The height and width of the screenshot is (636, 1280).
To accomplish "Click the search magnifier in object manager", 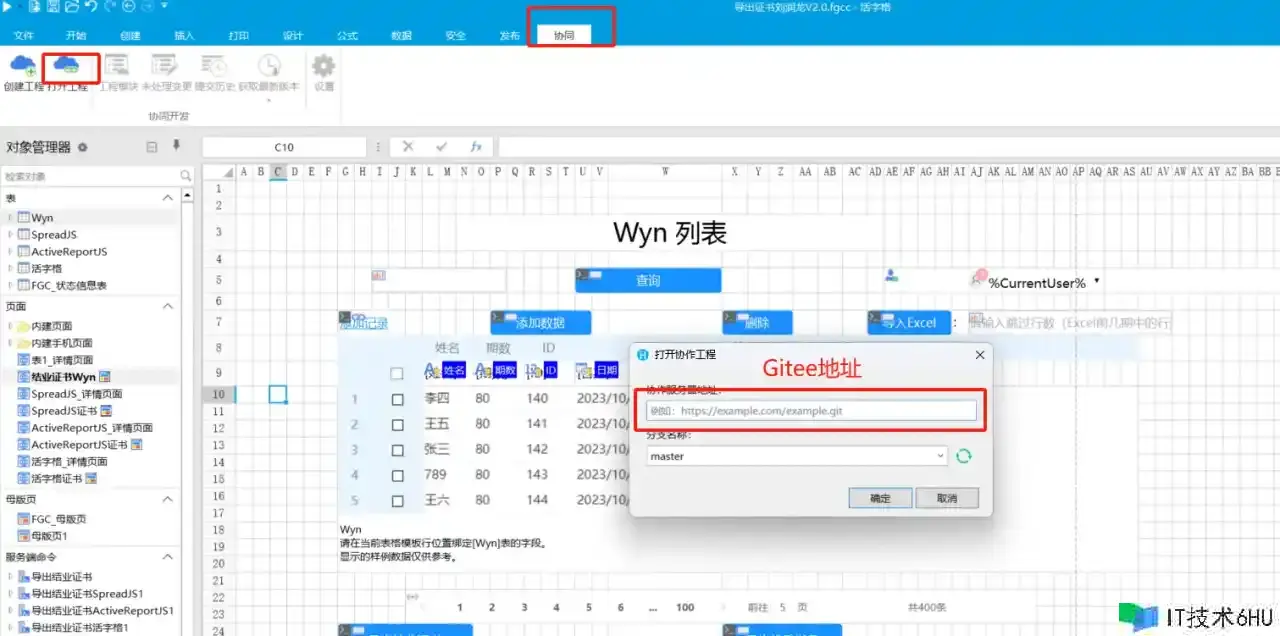I will point(186,176).
